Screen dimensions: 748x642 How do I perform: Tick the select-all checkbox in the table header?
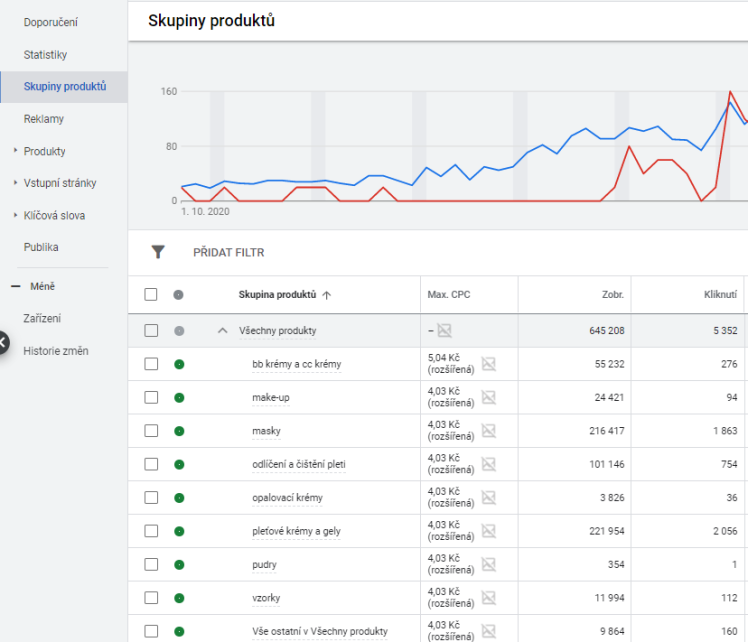coord(151,294)
